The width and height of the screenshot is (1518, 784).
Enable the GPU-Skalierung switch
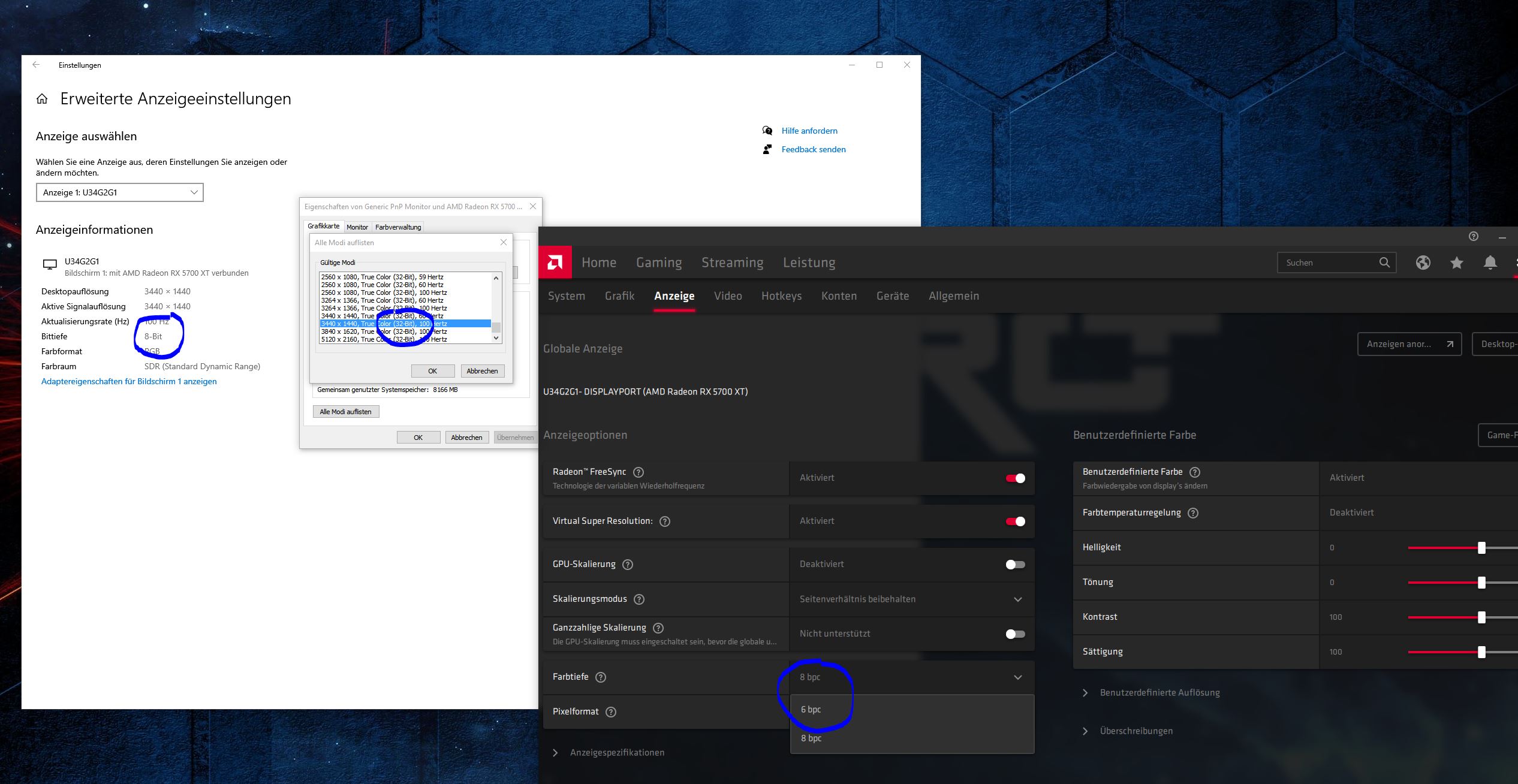(1015, 565)
